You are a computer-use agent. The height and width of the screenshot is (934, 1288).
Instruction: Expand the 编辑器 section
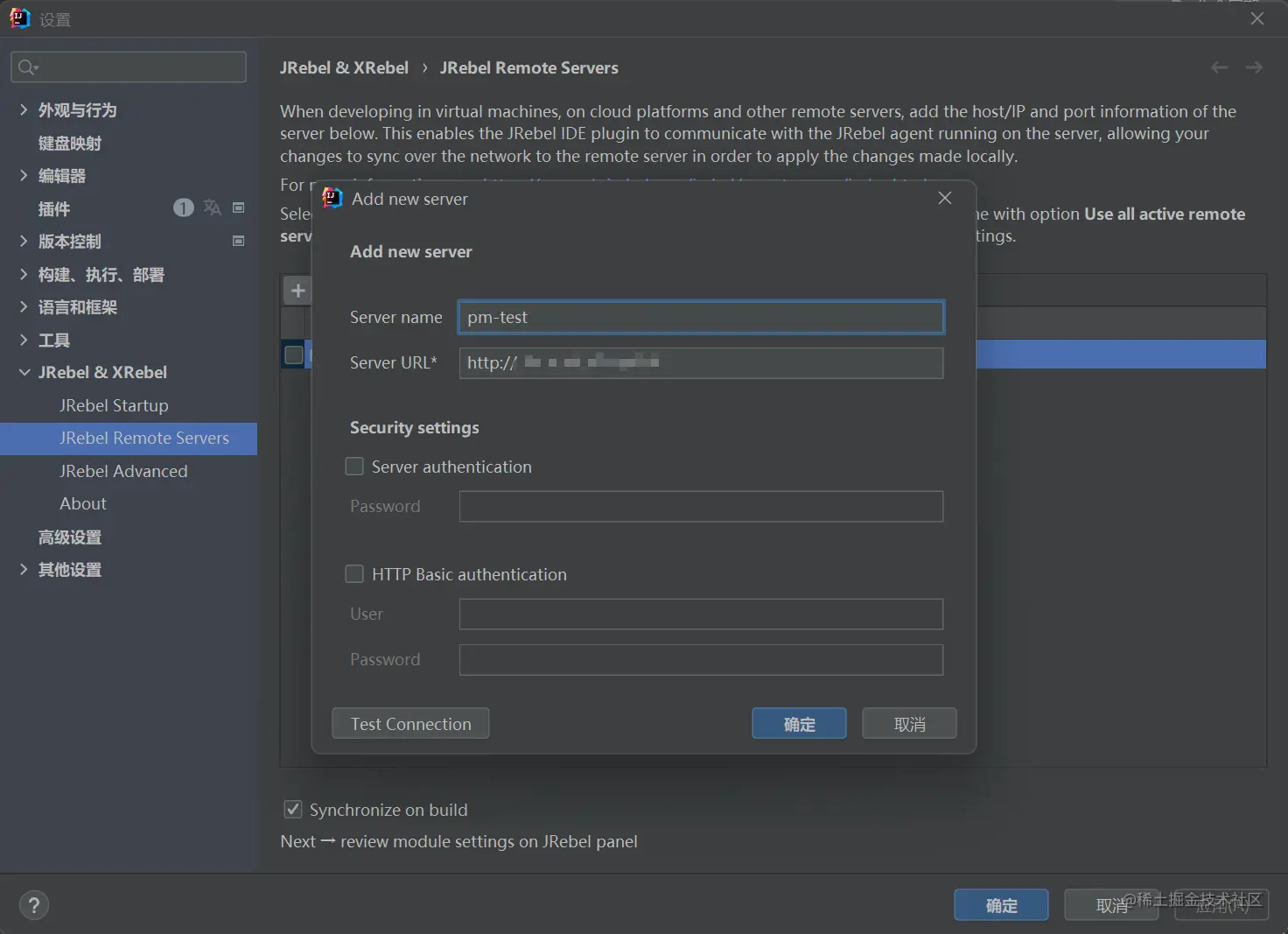tap(24, 175)
